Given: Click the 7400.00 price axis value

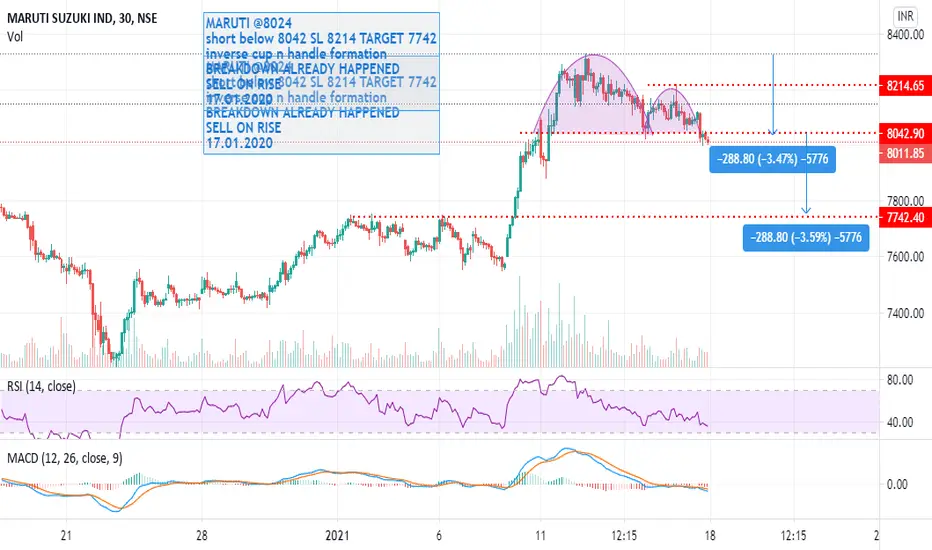Looking at the screenshot, I should coord(905,313).
